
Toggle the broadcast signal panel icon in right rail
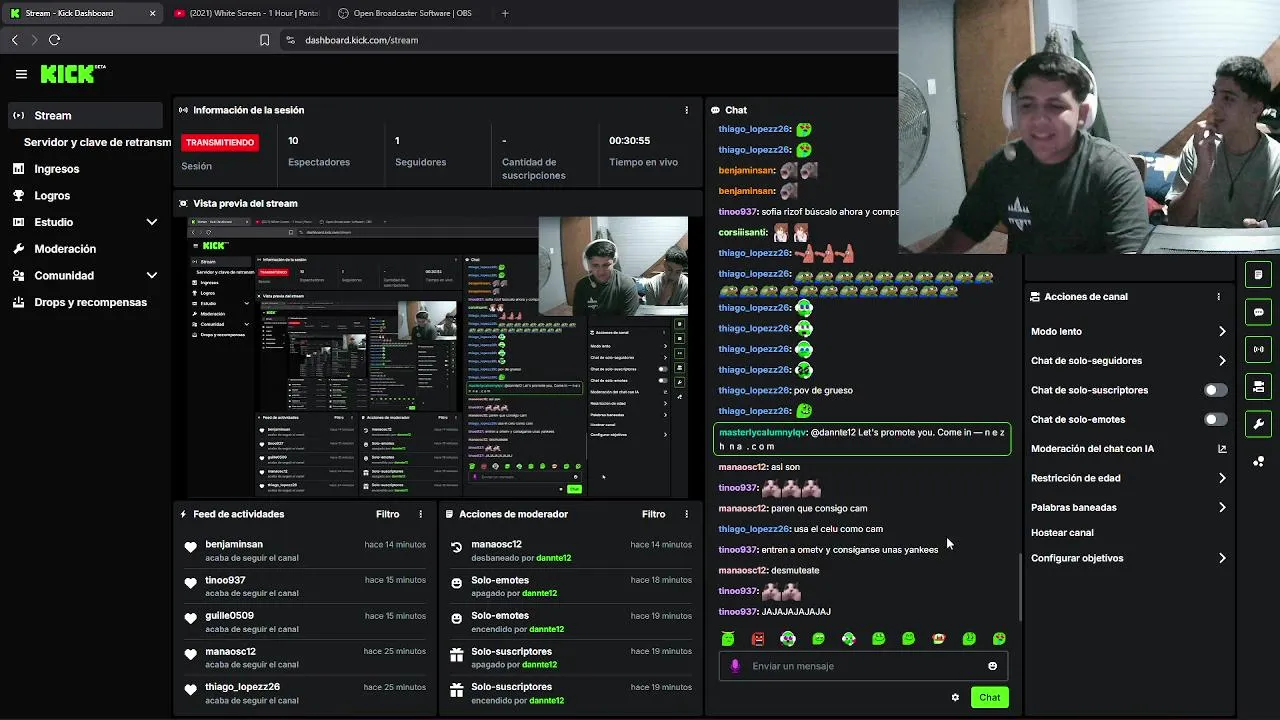coord(1258,349)
